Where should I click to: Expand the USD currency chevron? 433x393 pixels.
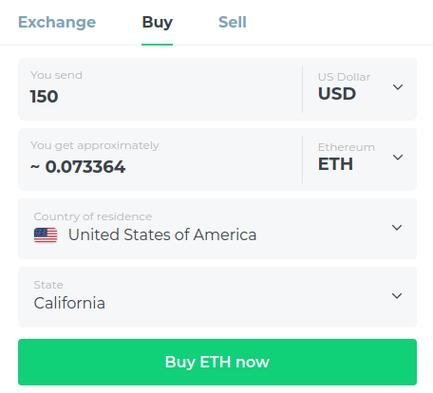[x=398, y=87]
